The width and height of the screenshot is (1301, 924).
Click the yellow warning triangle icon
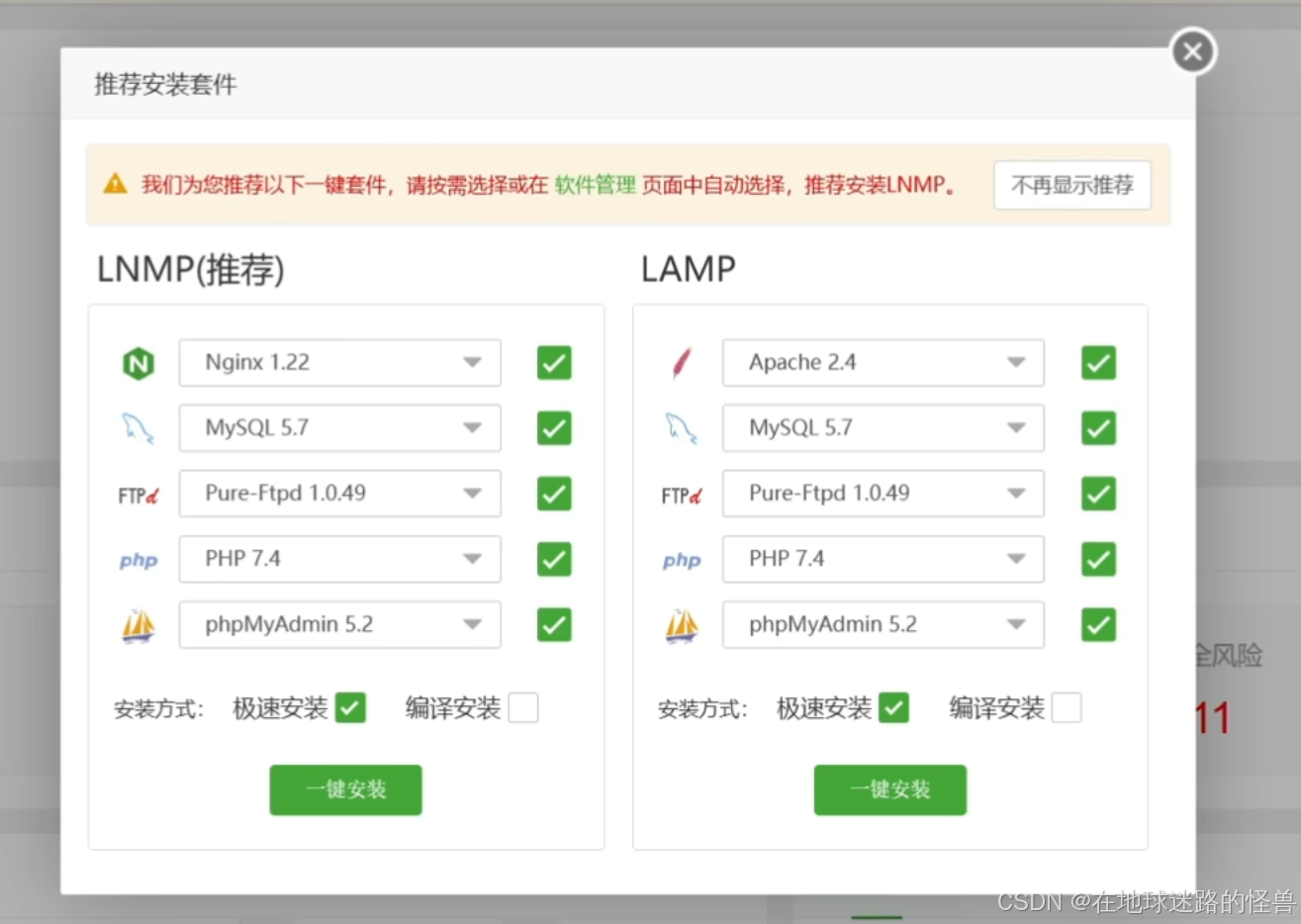pos(116,184)
